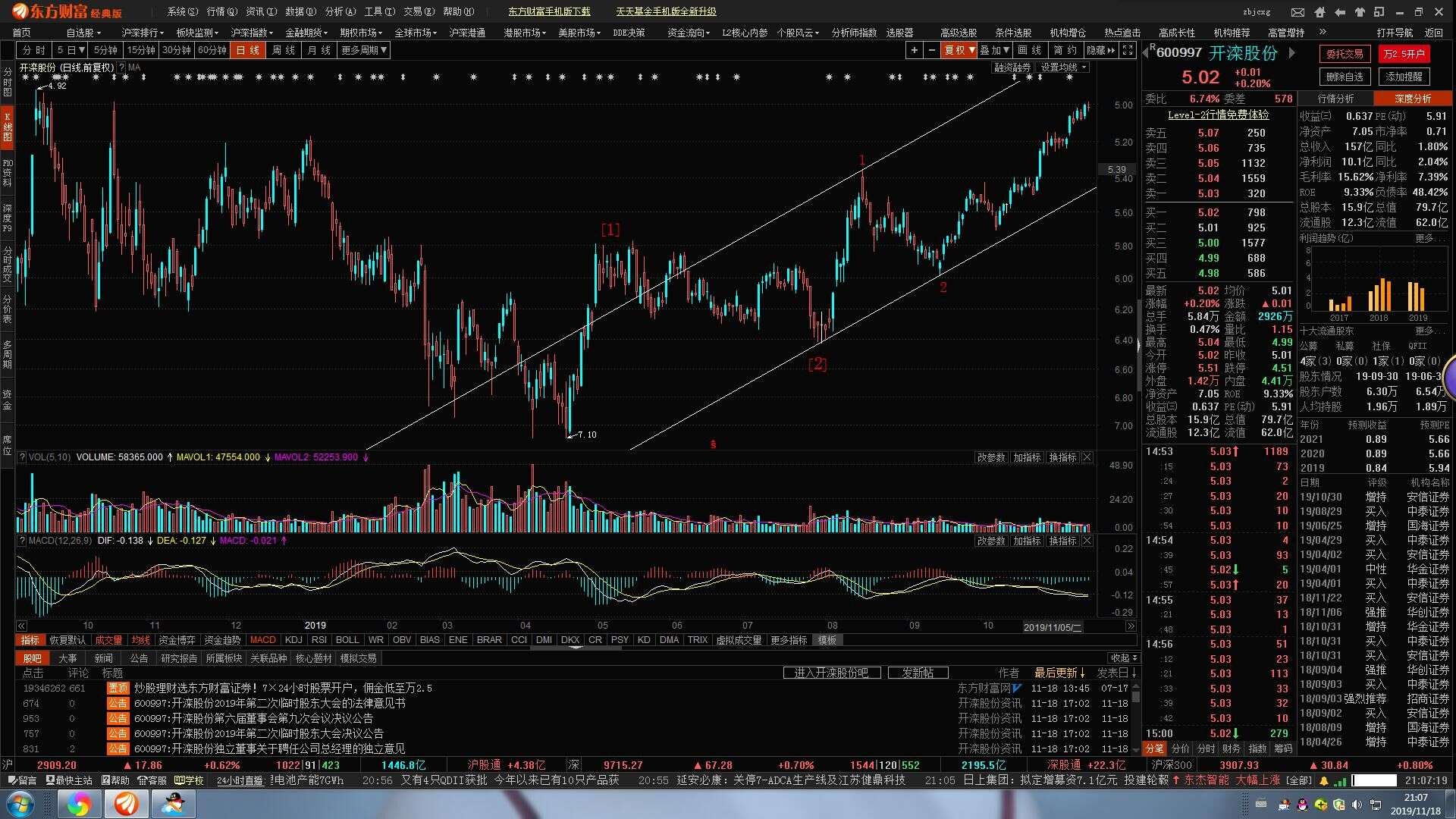Open 行情(Q) menu
Image resolution: width=1456 pixels, height=819 pixels.
click(221, 12)
